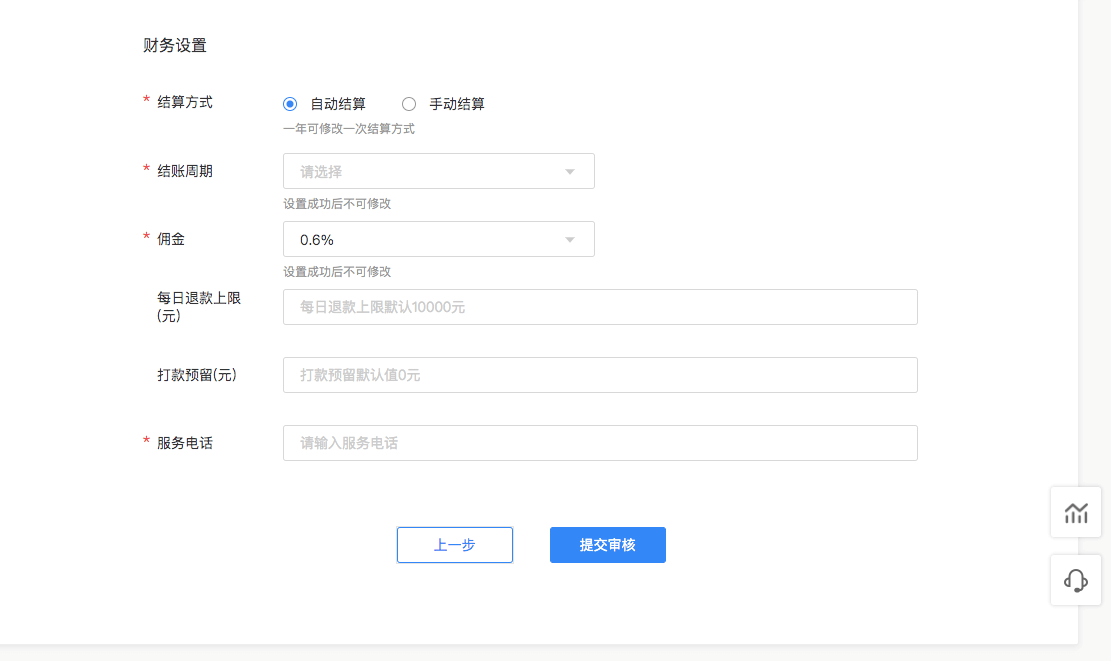The height and width of the screenshot is (661, 1111).
Task: Open the 结账周期 dropdown
Action: 438,170
